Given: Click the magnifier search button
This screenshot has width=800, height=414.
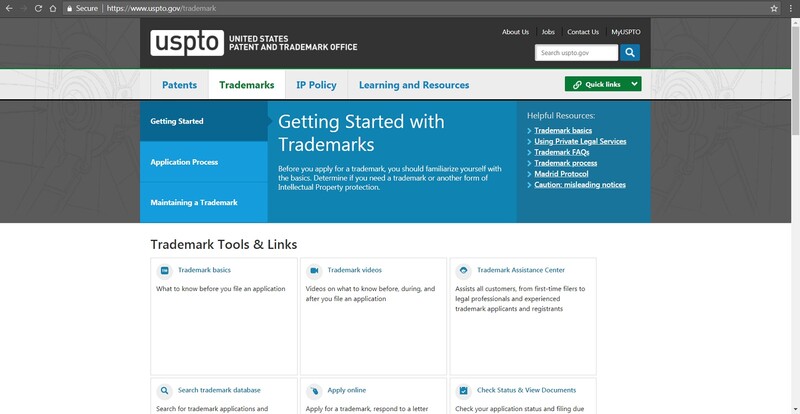Looking at the screenshot, I should (630, 53).
